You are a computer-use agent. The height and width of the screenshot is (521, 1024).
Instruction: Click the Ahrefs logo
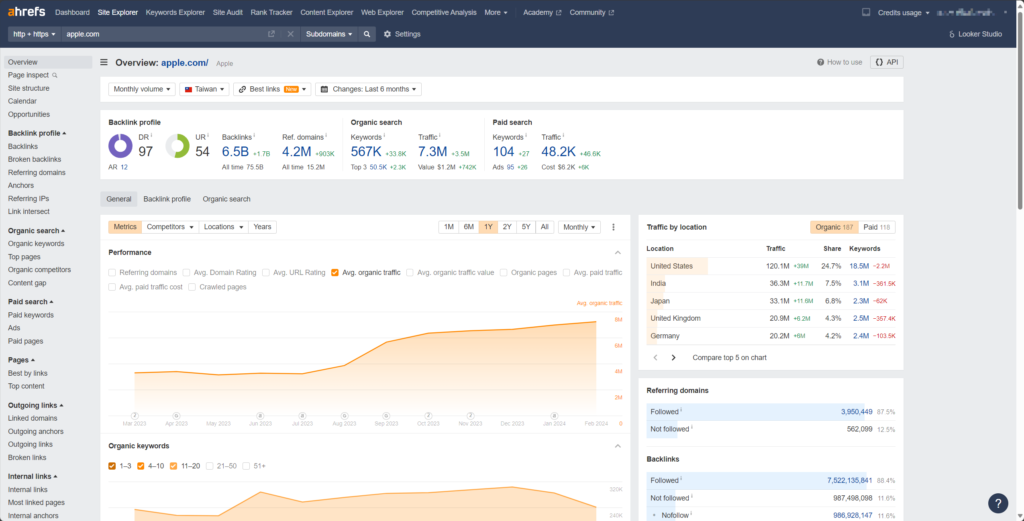point(26,12)
